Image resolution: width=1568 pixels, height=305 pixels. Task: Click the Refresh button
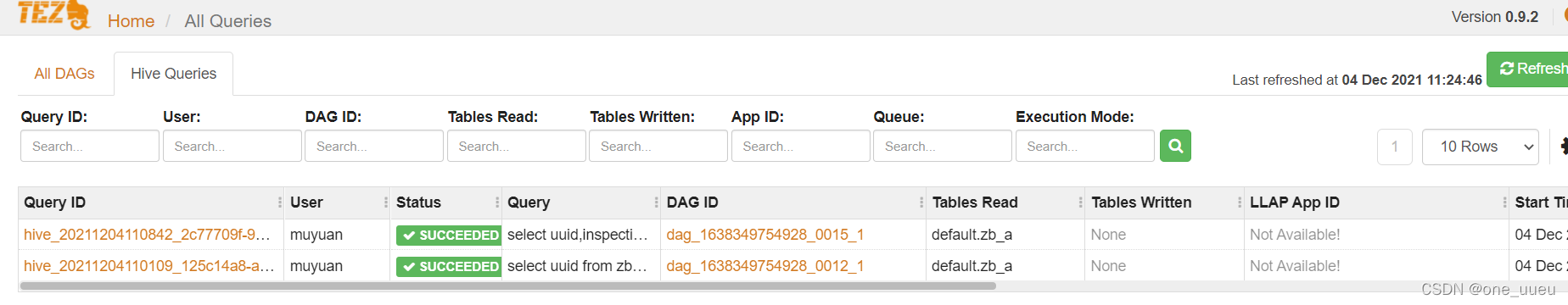pos(1528,69)
